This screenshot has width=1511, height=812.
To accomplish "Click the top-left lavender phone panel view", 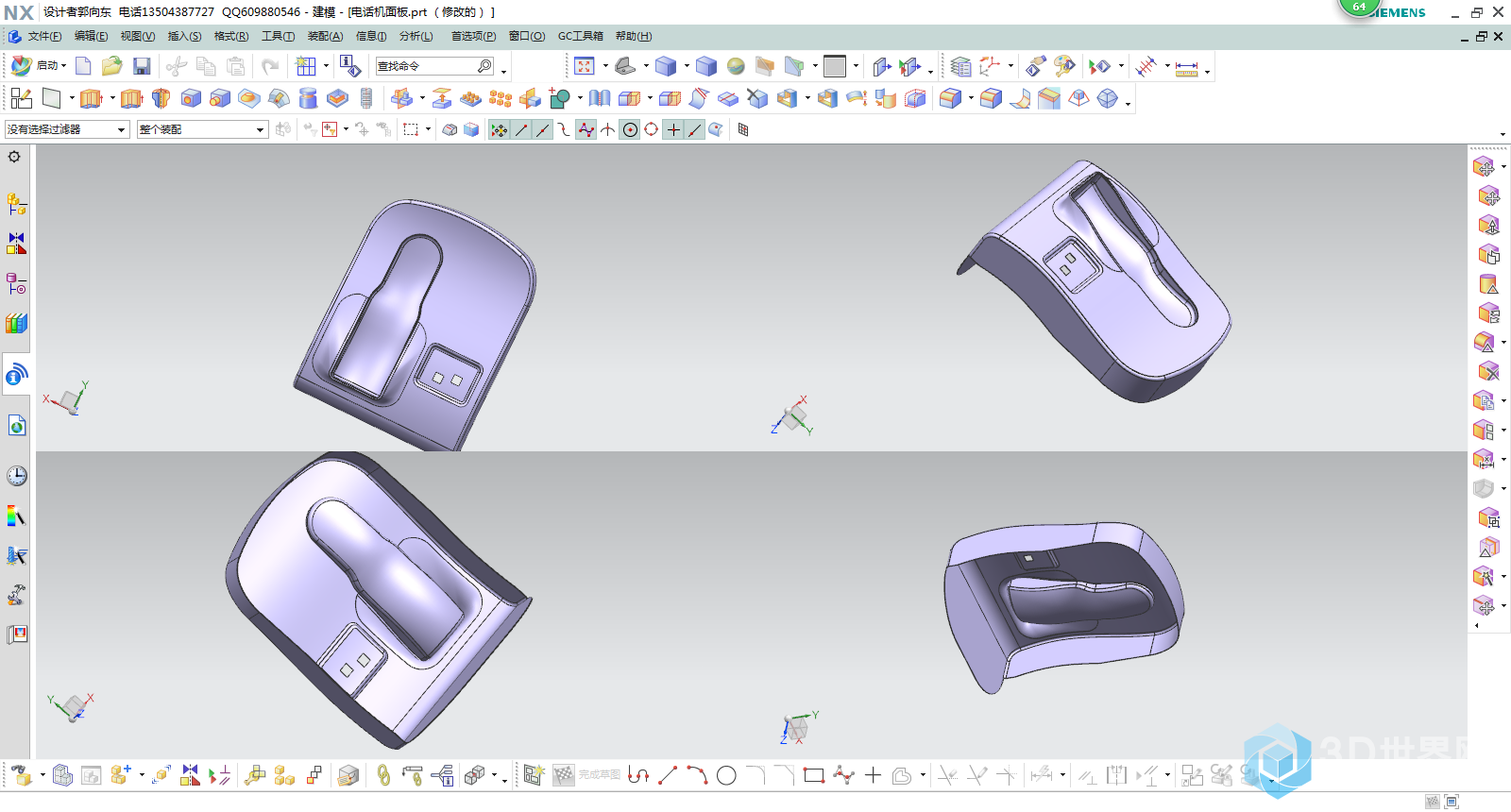I will (416, 323).
